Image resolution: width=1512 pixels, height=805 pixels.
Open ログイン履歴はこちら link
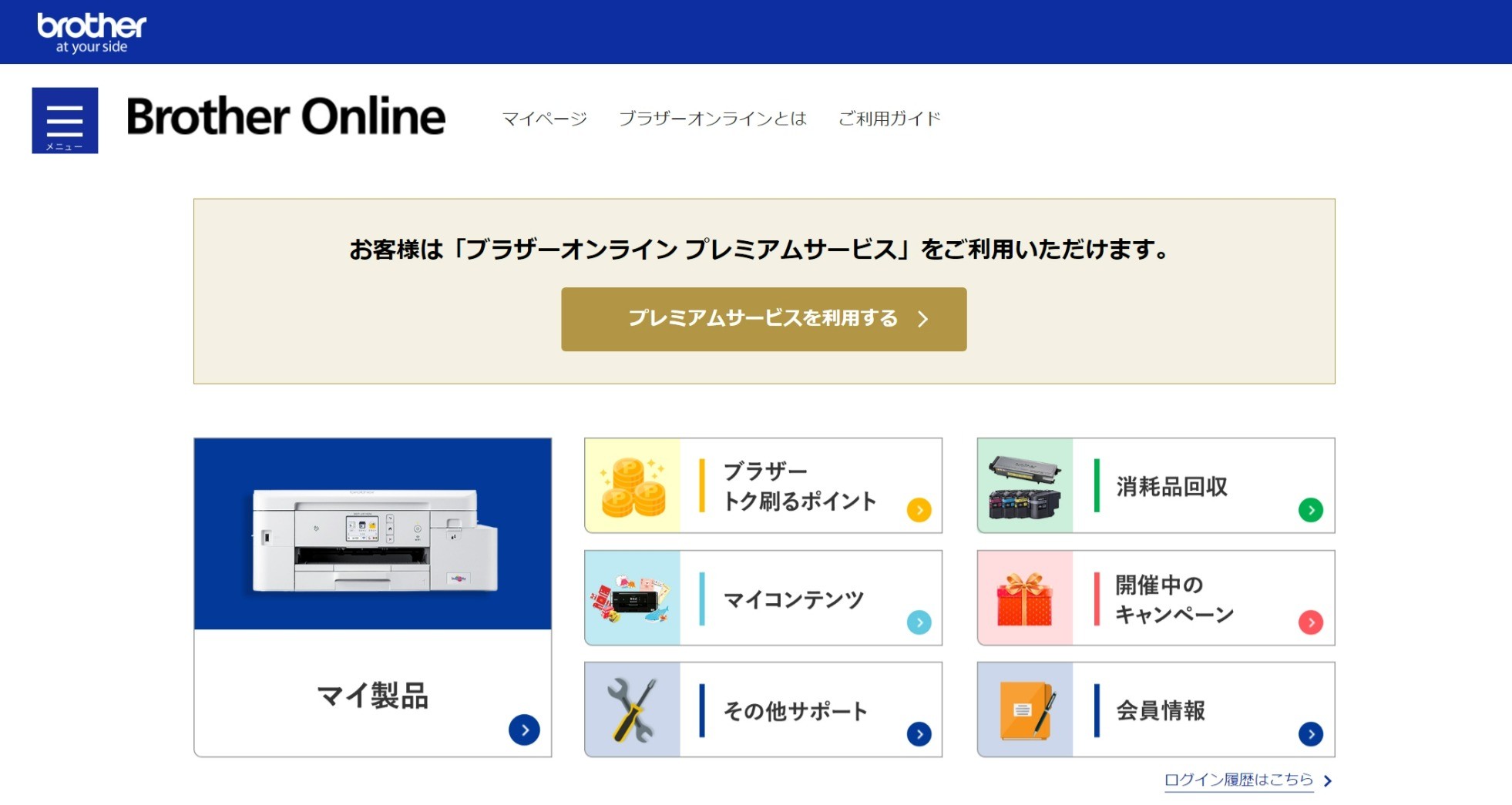1238,780
